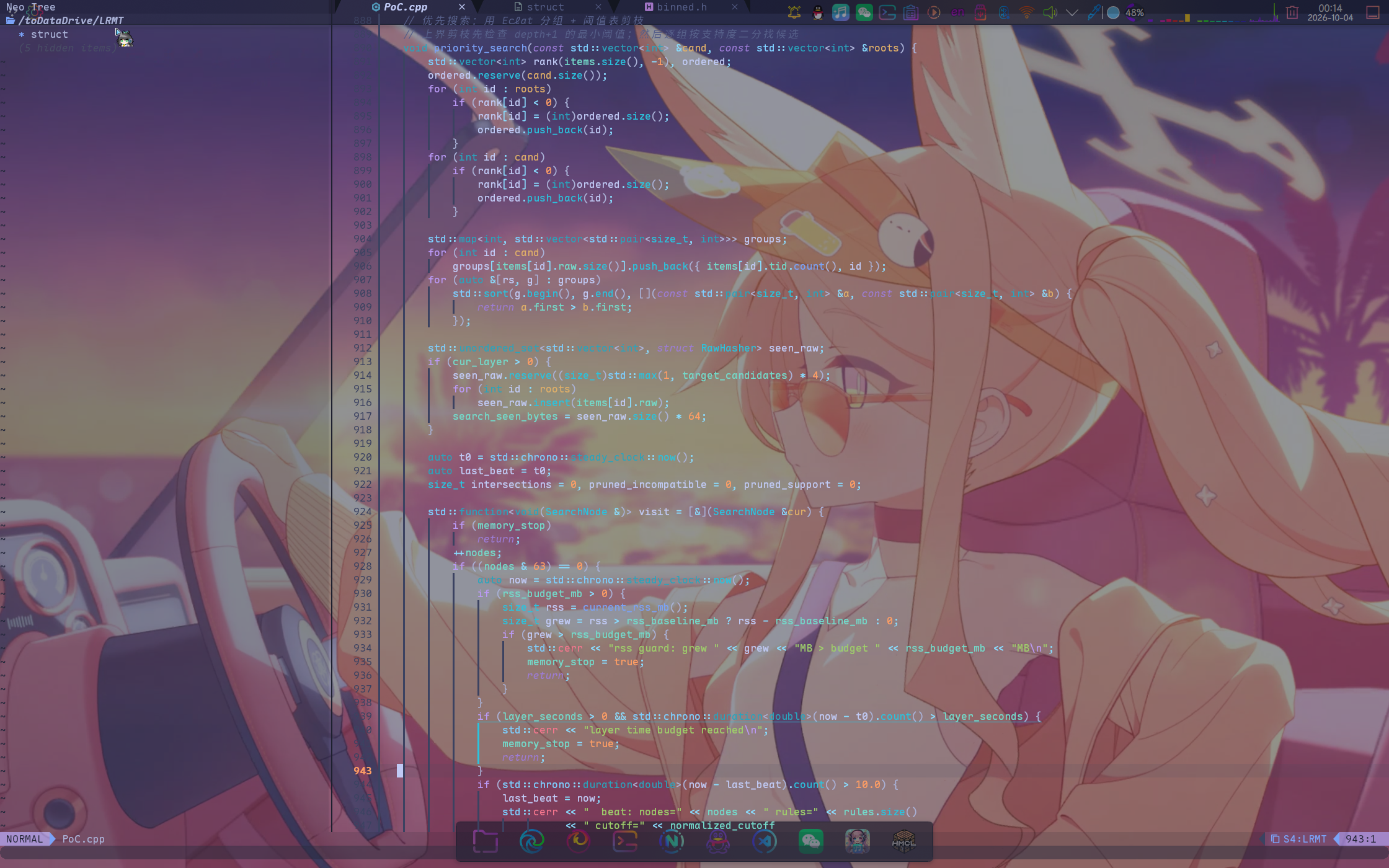Switch to the binned.h tab

tap(681, 7)
